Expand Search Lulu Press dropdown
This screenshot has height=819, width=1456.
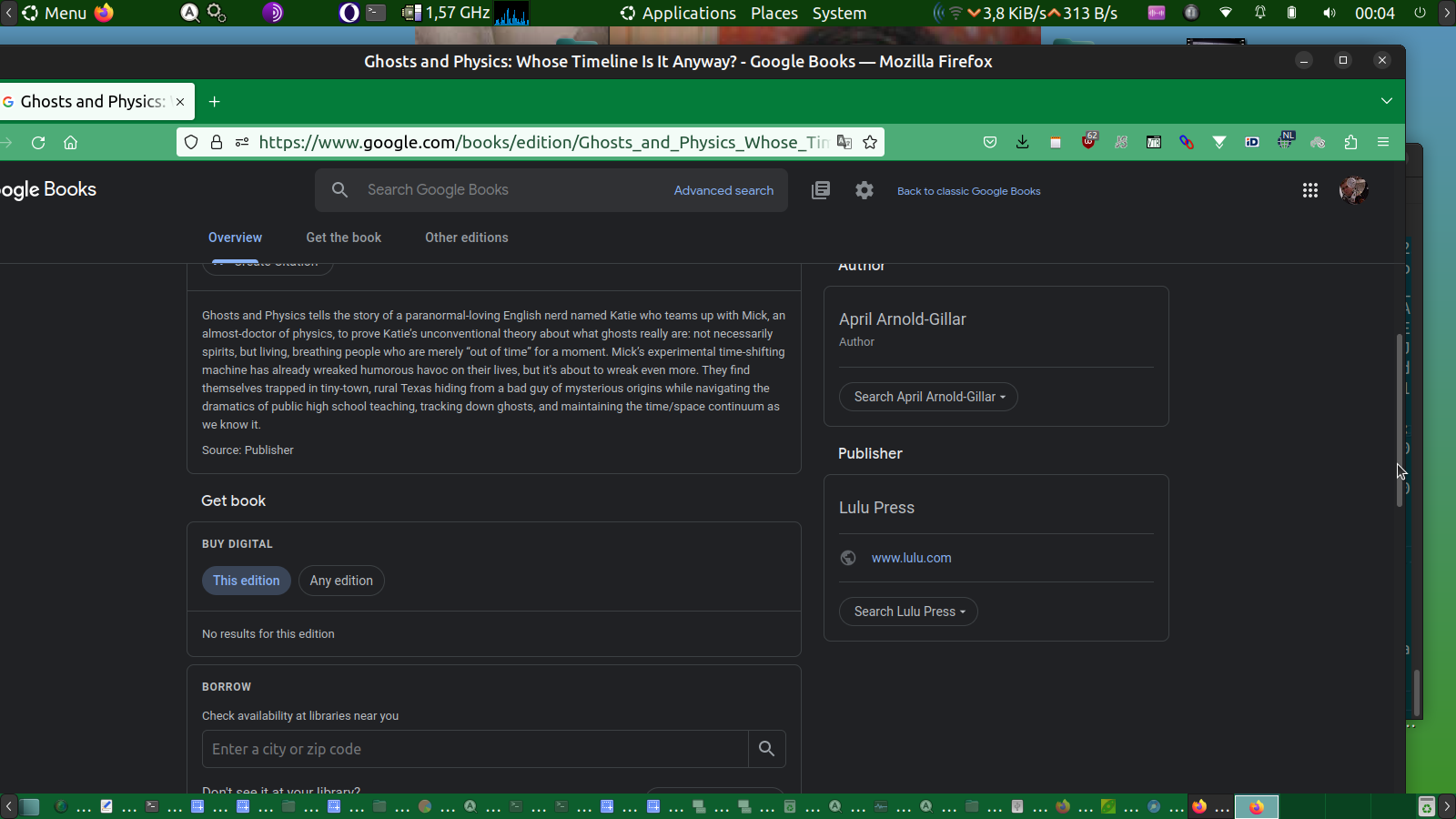point(908,612)
